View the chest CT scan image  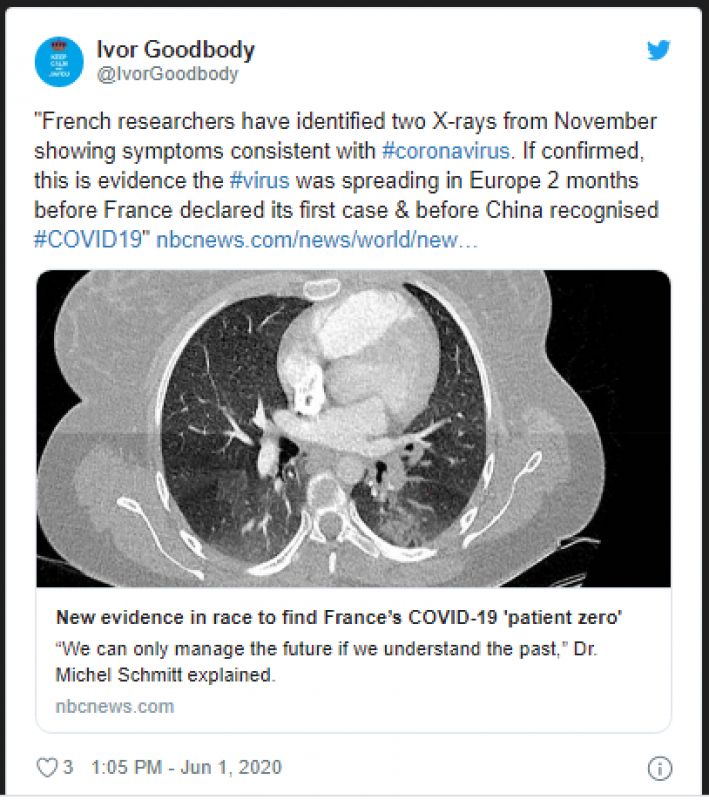tap(353, 428)
